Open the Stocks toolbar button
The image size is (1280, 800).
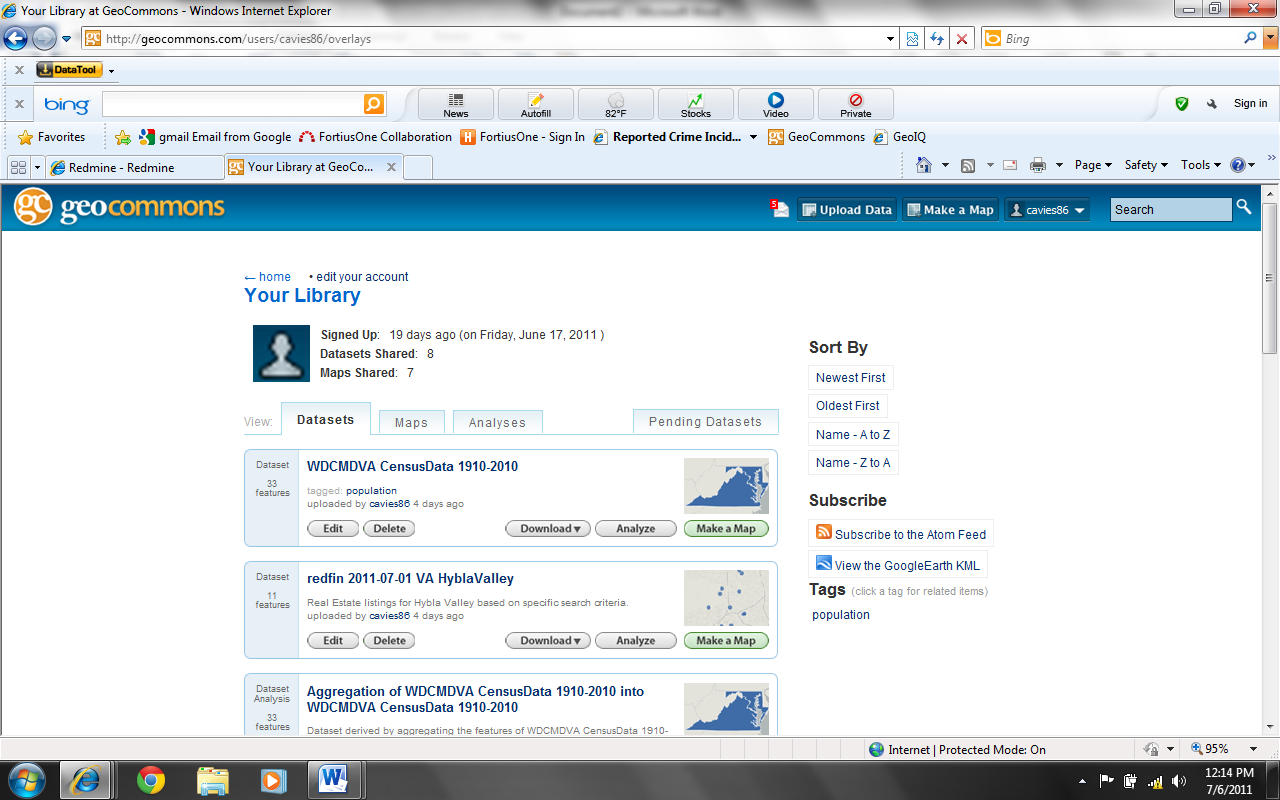pos(695,104)
